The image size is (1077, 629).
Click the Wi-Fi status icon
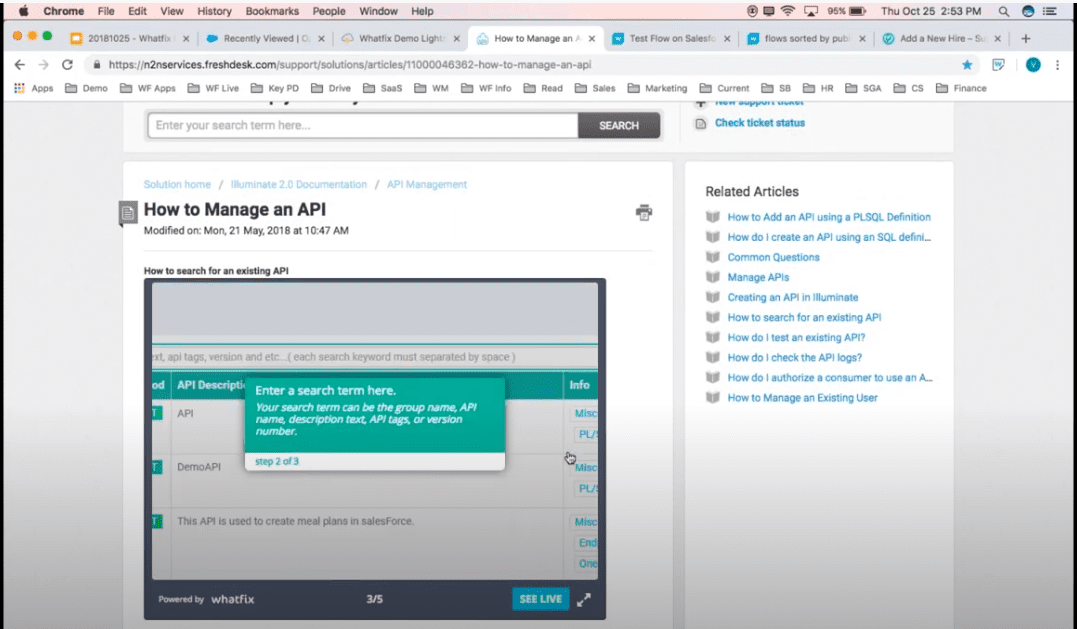(788, 11)
